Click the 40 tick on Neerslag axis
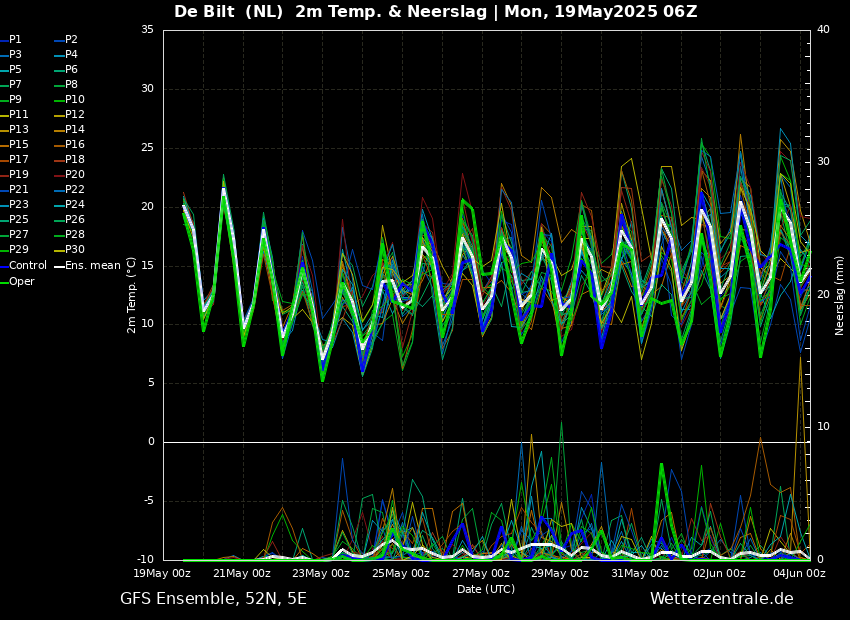Image resolution: width=850 pixels, height=620 pixels. tap(823, 30)
